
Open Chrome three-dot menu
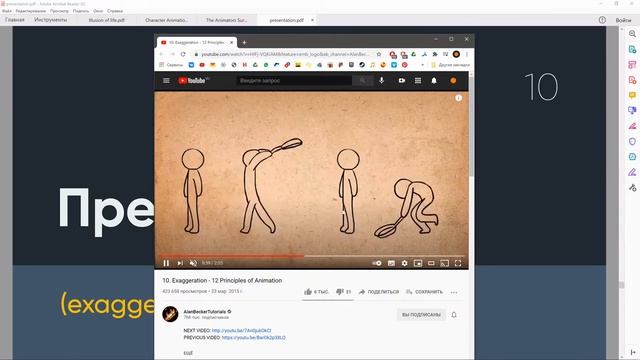pyautogui.click(x=467, y=54)
